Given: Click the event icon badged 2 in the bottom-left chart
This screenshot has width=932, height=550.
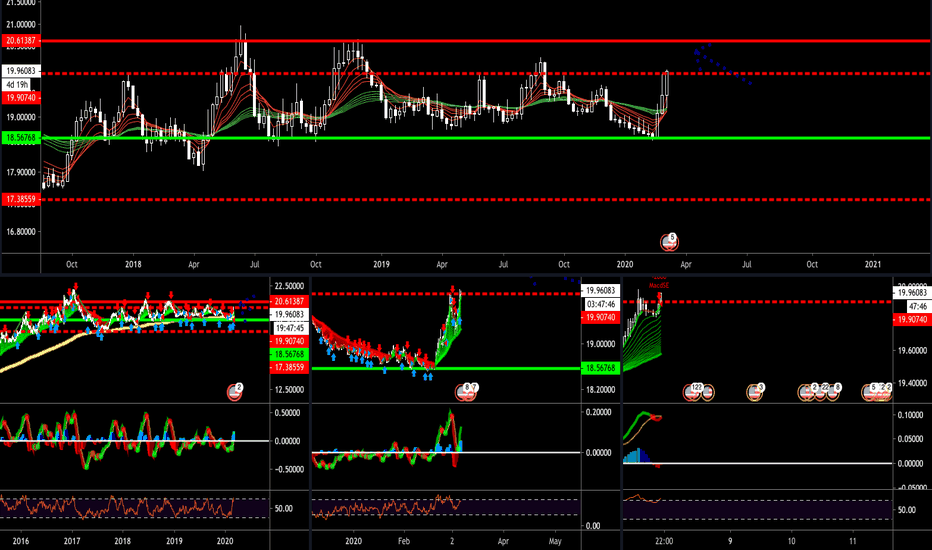Looking at the screenshot, I should [x=235, y=391].
